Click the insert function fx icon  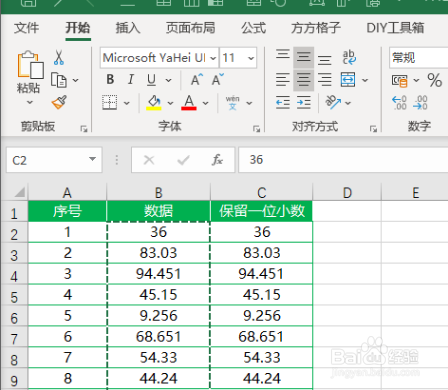click(x=217, y=160)
